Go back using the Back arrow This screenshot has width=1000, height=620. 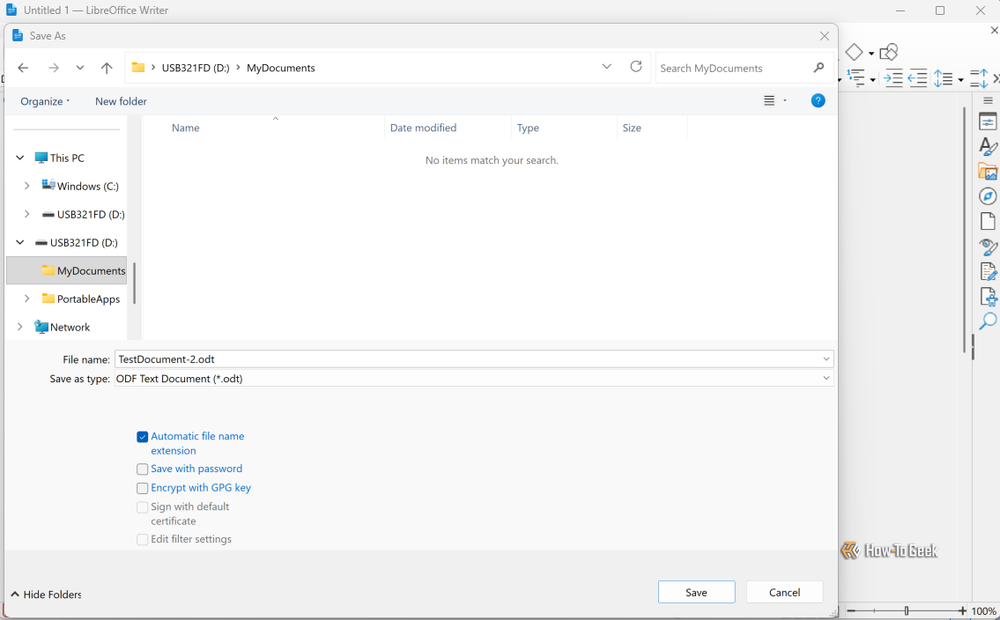pyautogui.click(x=23, y=68)
